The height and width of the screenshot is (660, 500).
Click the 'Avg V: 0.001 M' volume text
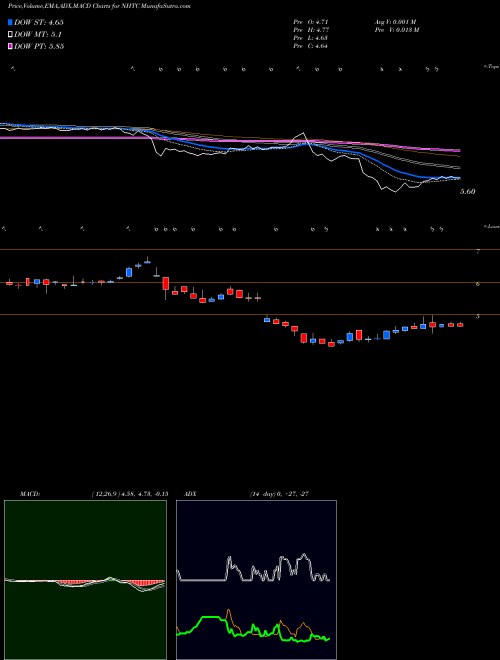point(395,22)
